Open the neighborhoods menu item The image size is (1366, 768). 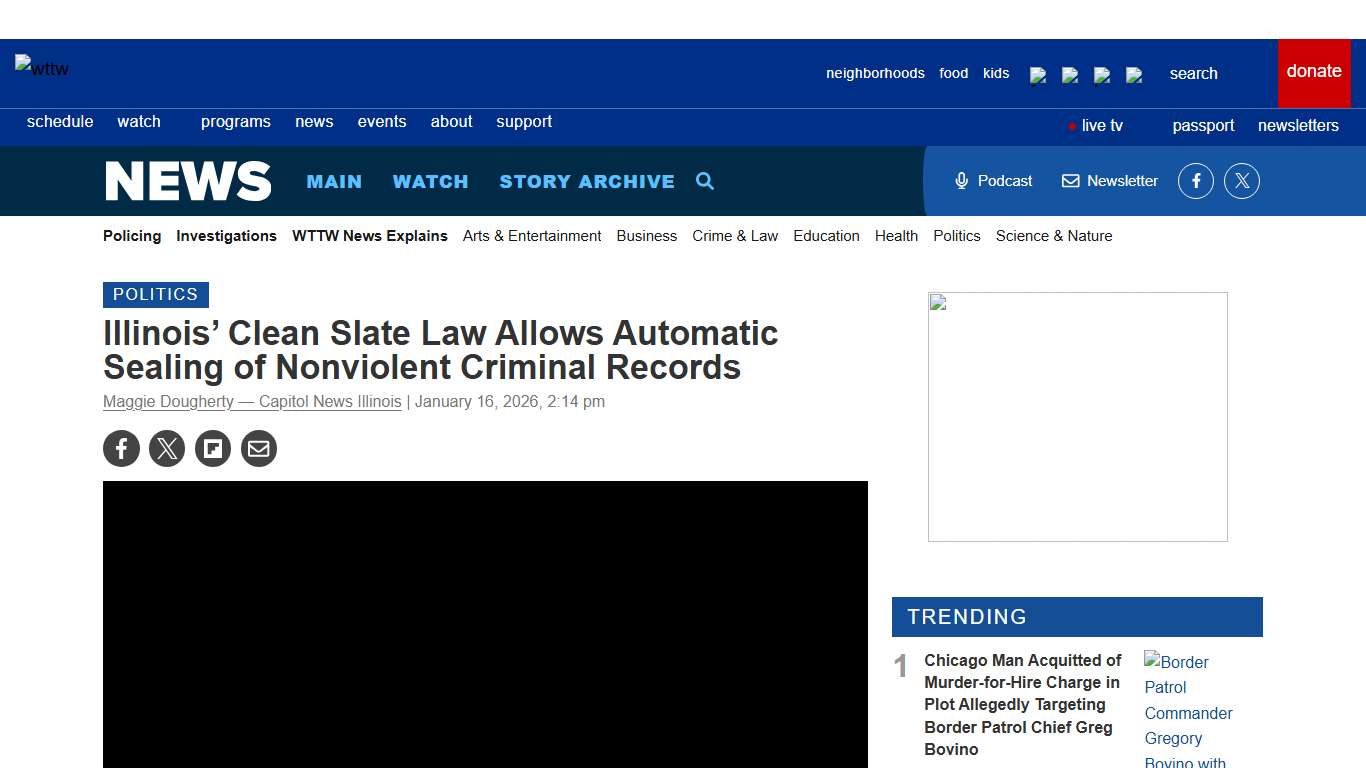tap(875, 73)
